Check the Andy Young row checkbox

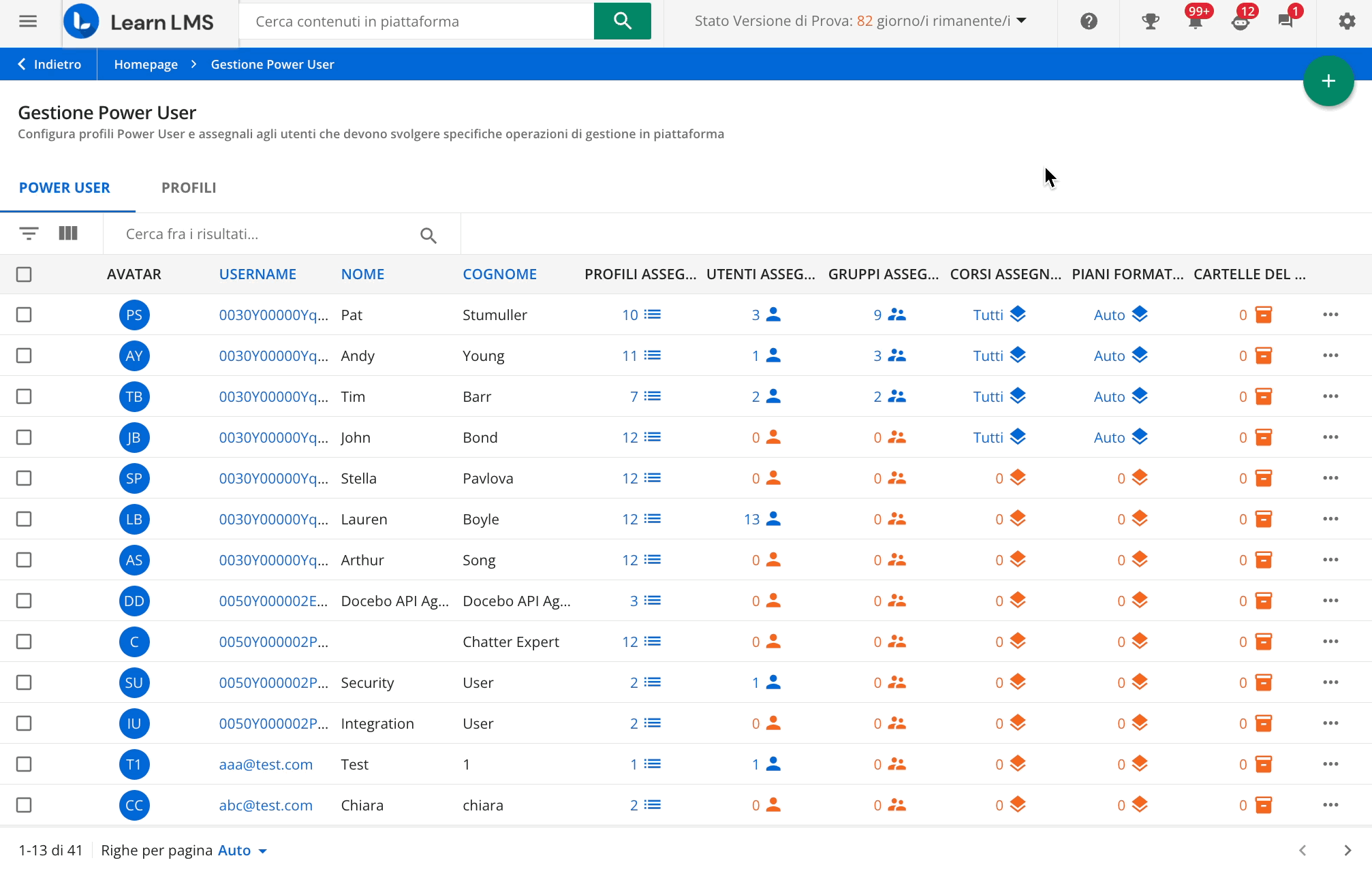[x=24, y=355]
